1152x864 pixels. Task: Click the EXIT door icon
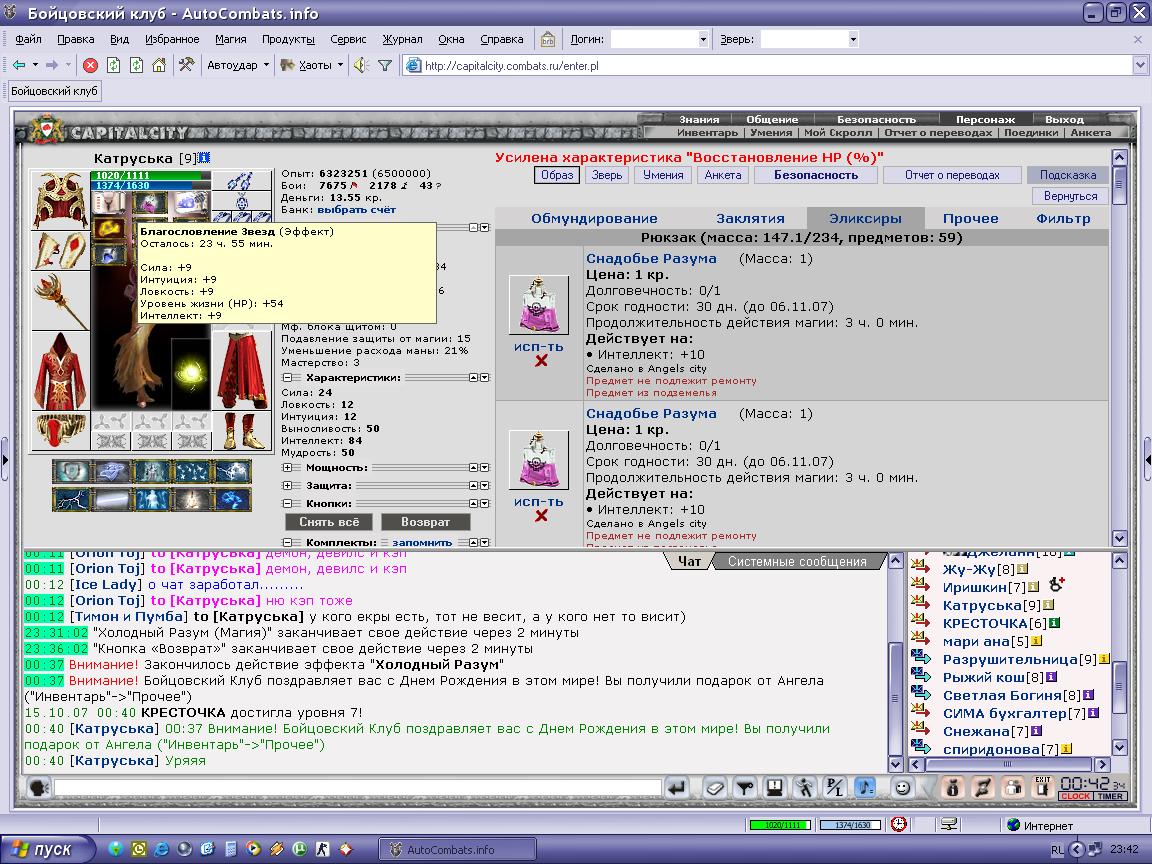coord(1043,787)
